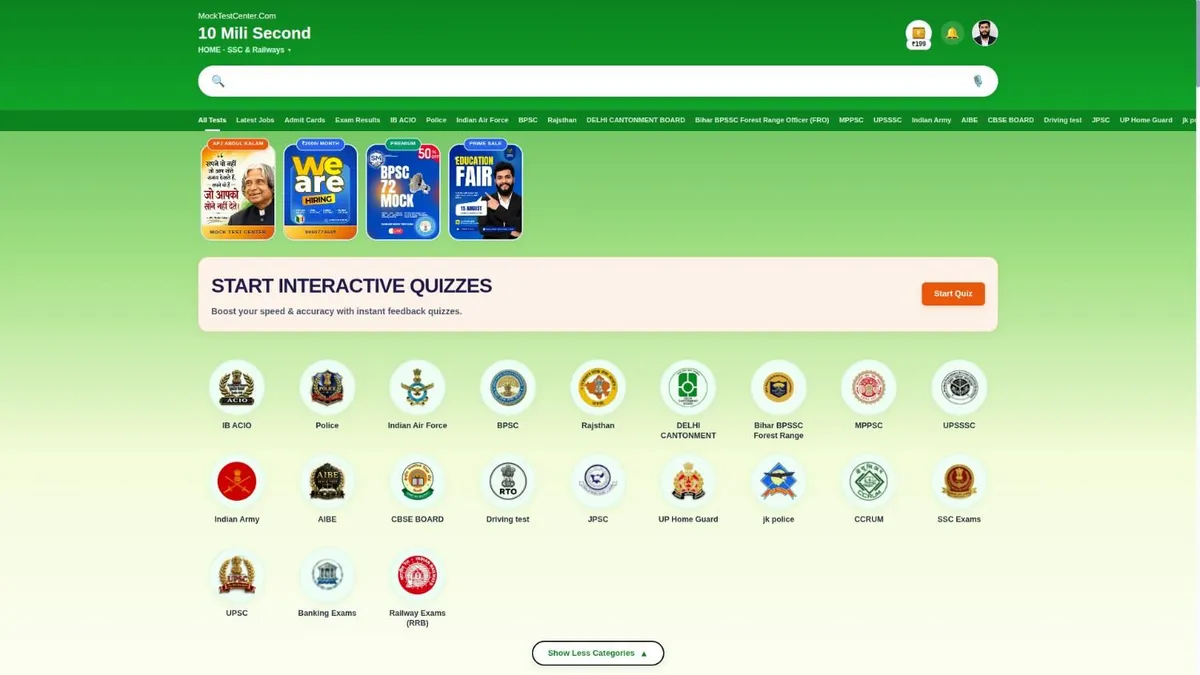Open the CBSE BOARD category icon
The width and height of the screenshot is (1200, 675).
click(417, 482)
